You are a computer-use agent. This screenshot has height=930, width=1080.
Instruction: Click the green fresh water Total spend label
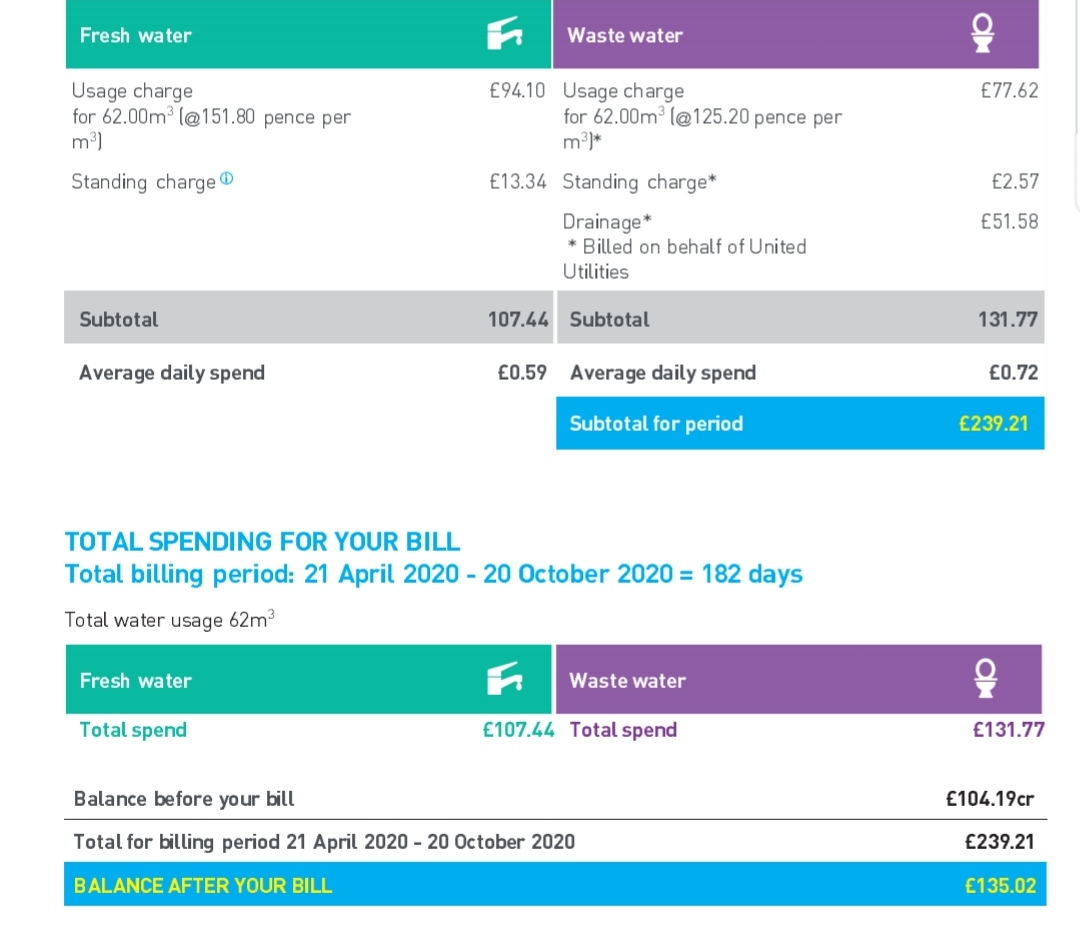click(133, 730)
